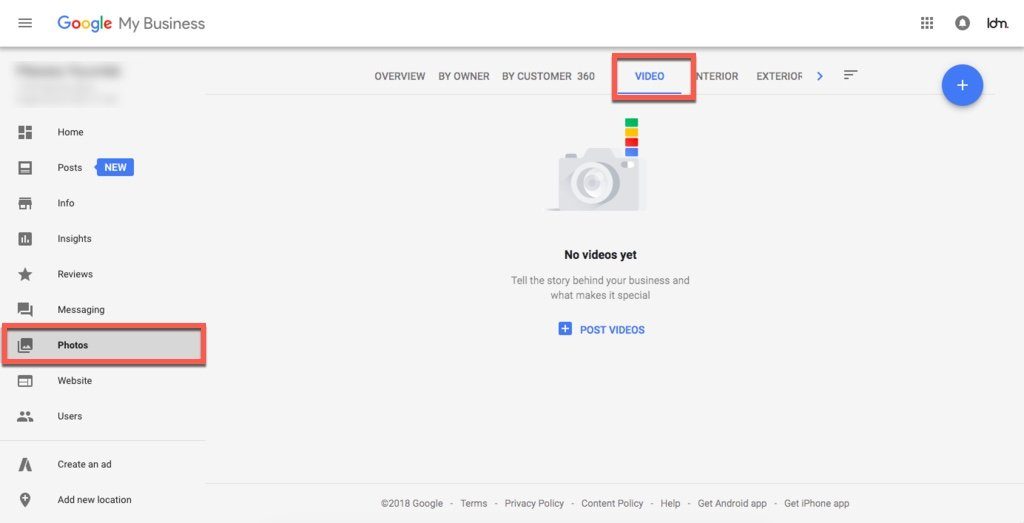The height and width of the screenshot is (523, 1024).
Task: Click the Post Videos link
Action: [x=612, y=330]
